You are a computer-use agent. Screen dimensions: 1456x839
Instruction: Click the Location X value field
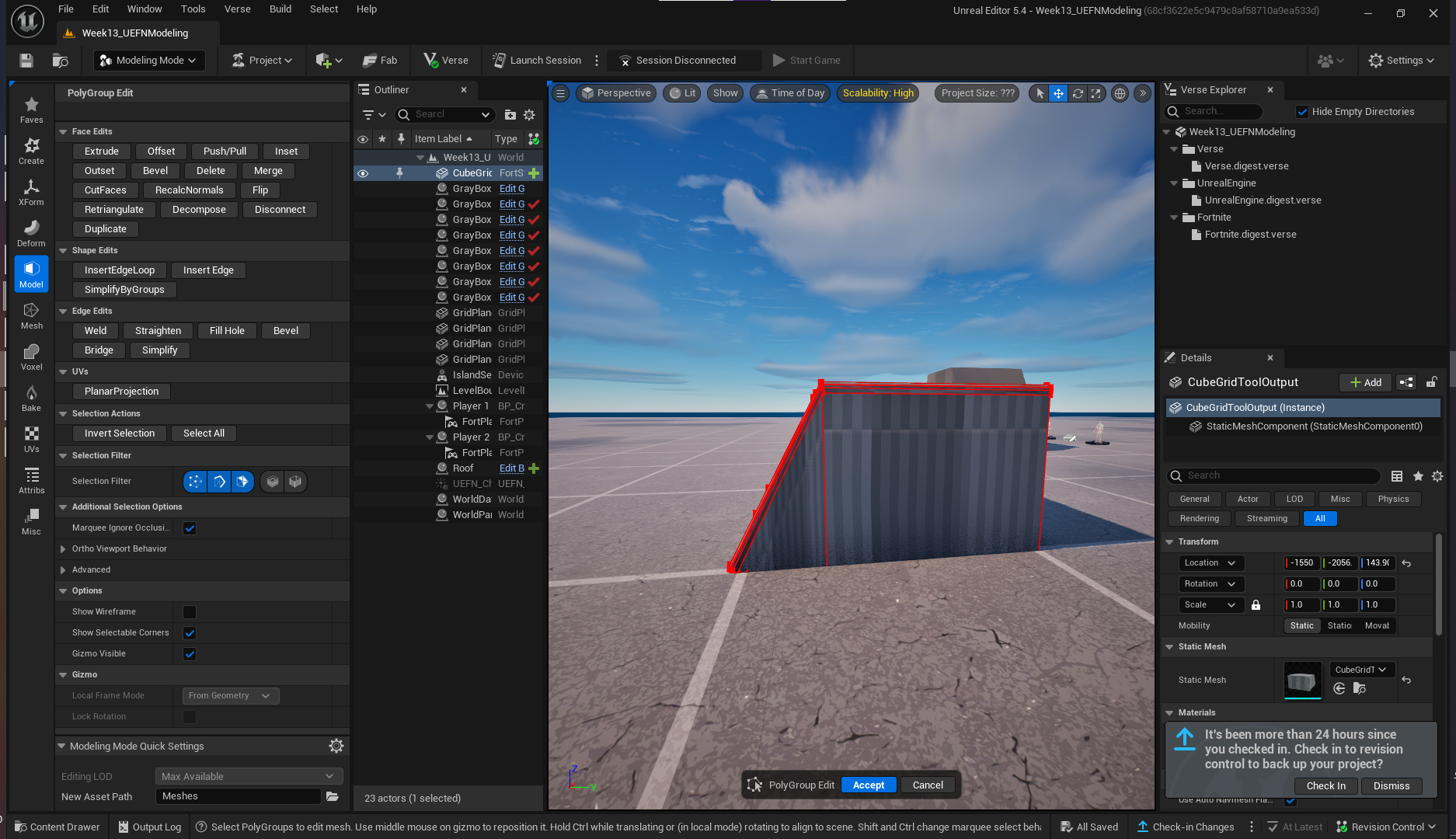point(1301,563)
